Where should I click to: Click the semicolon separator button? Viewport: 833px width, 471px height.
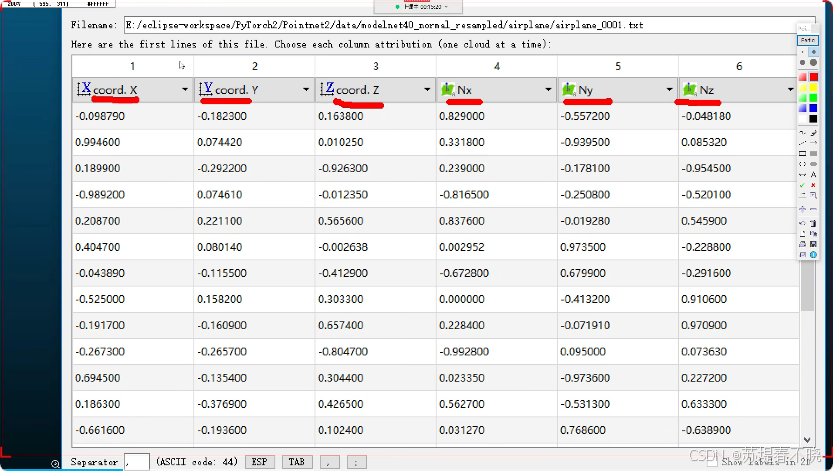point(356,462)
